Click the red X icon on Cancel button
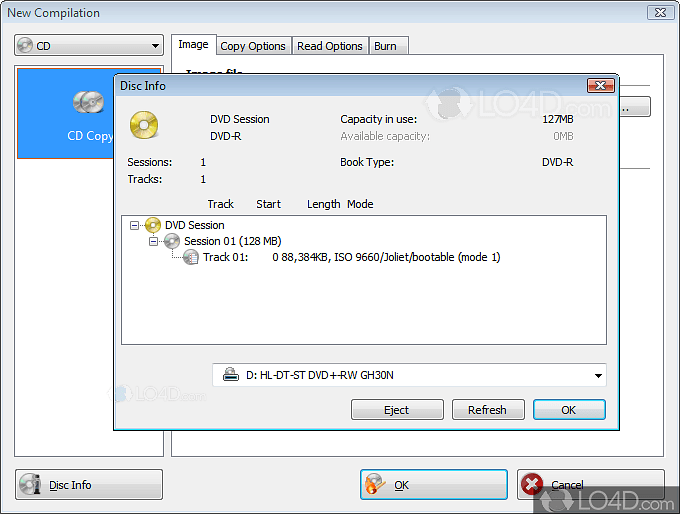The width and height of the screenshot is (680, 514). (532, 484)
